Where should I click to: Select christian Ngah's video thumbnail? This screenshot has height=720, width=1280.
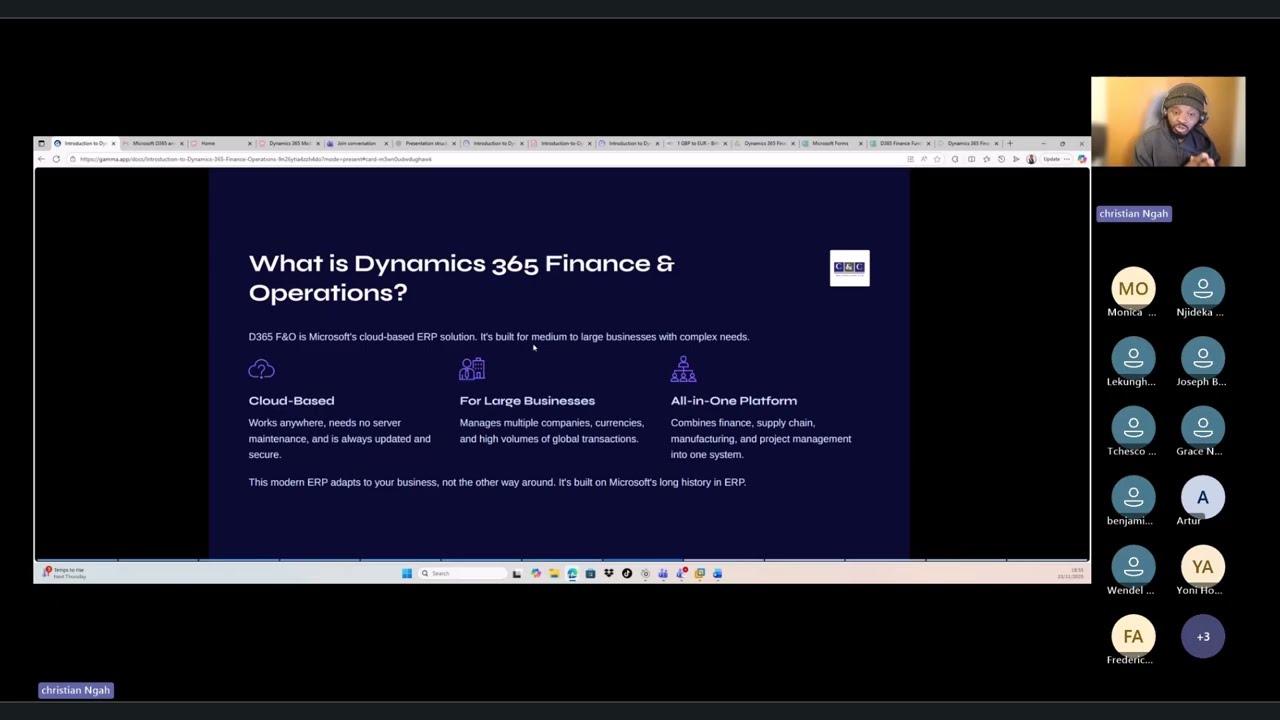1168,121
